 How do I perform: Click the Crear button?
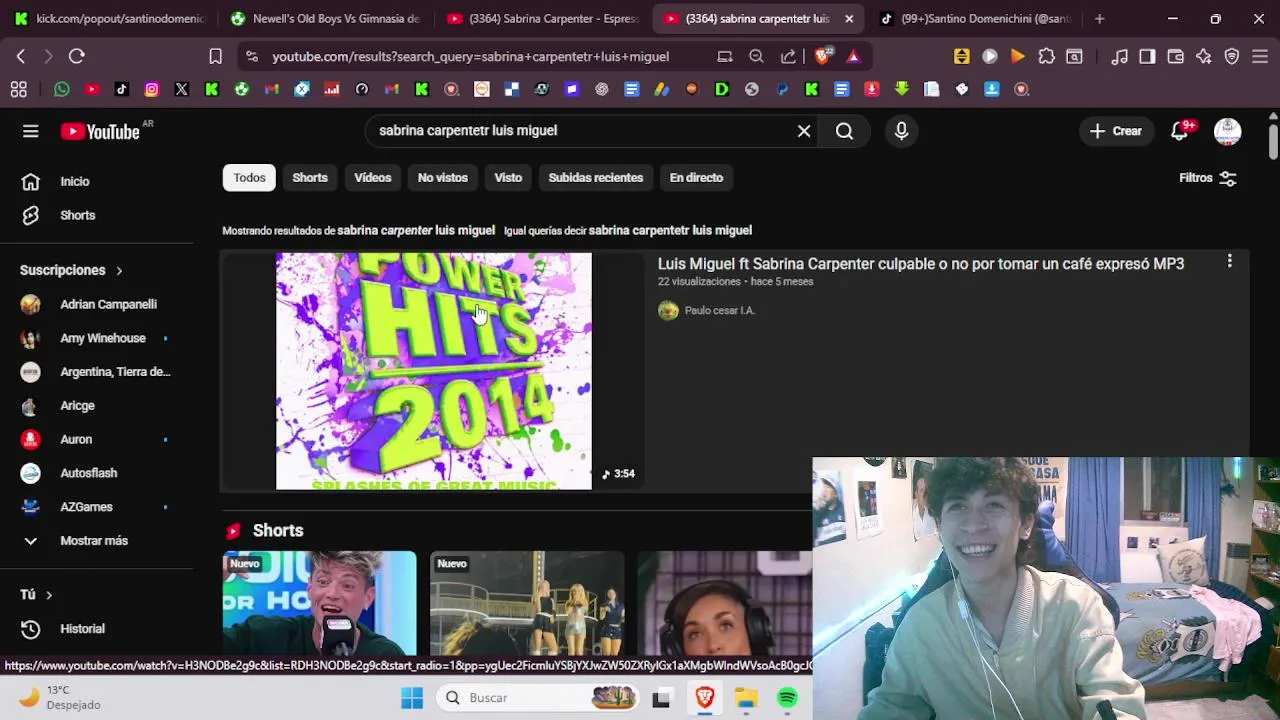click(1116, 131)
